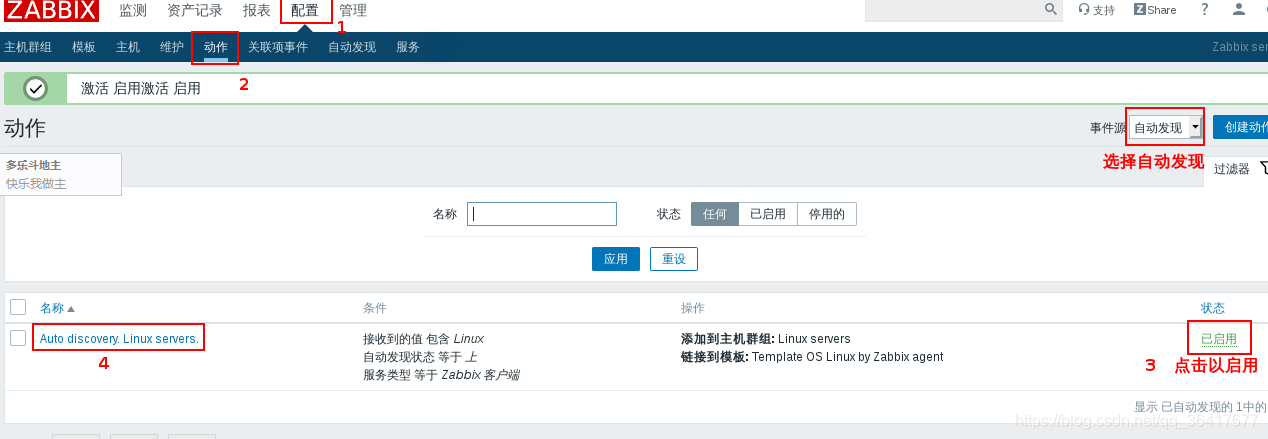The height and width of the screenshot is (439, 1268).
Task: Click operation 添加到主机群组: Linux servers
Action: point(766,339)
